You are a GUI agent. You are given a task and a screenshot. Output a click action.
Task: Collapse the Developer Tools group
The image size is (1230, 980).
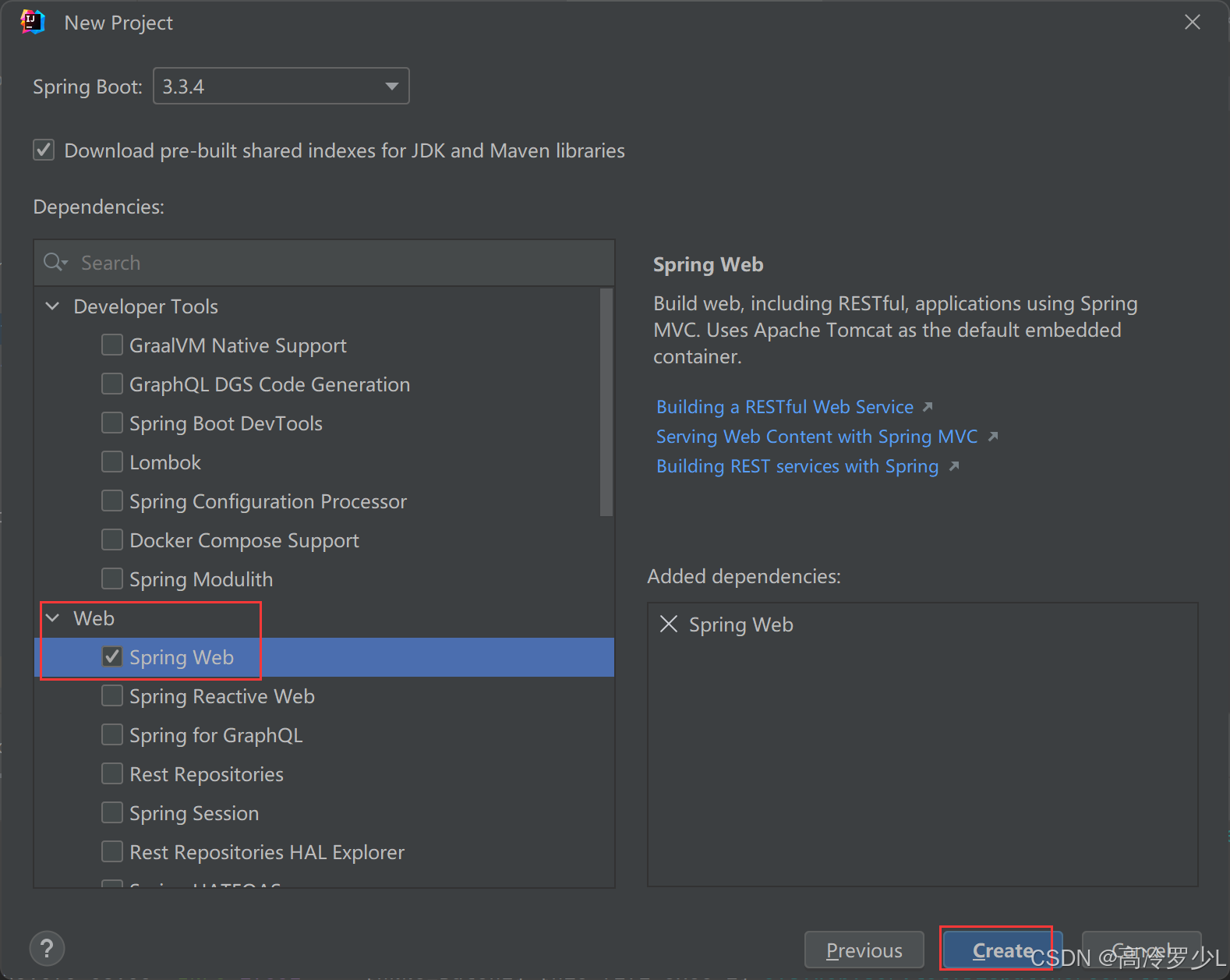52,306
